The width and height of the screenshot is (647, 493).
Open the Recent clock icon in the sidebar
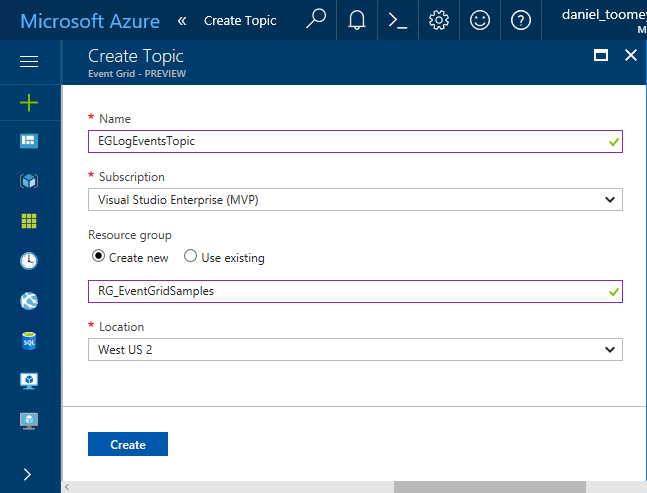29,261
